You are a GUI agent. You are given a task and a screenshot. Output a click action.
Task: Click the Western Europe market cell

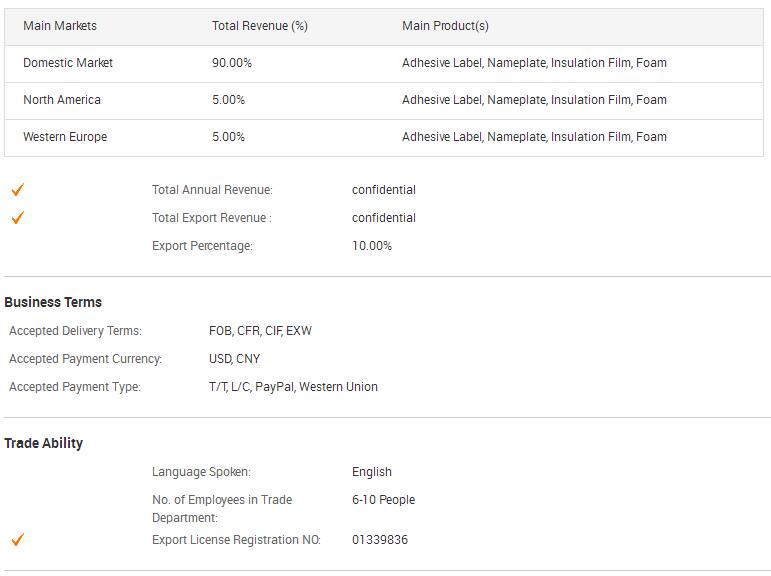(x=65, y=137)
